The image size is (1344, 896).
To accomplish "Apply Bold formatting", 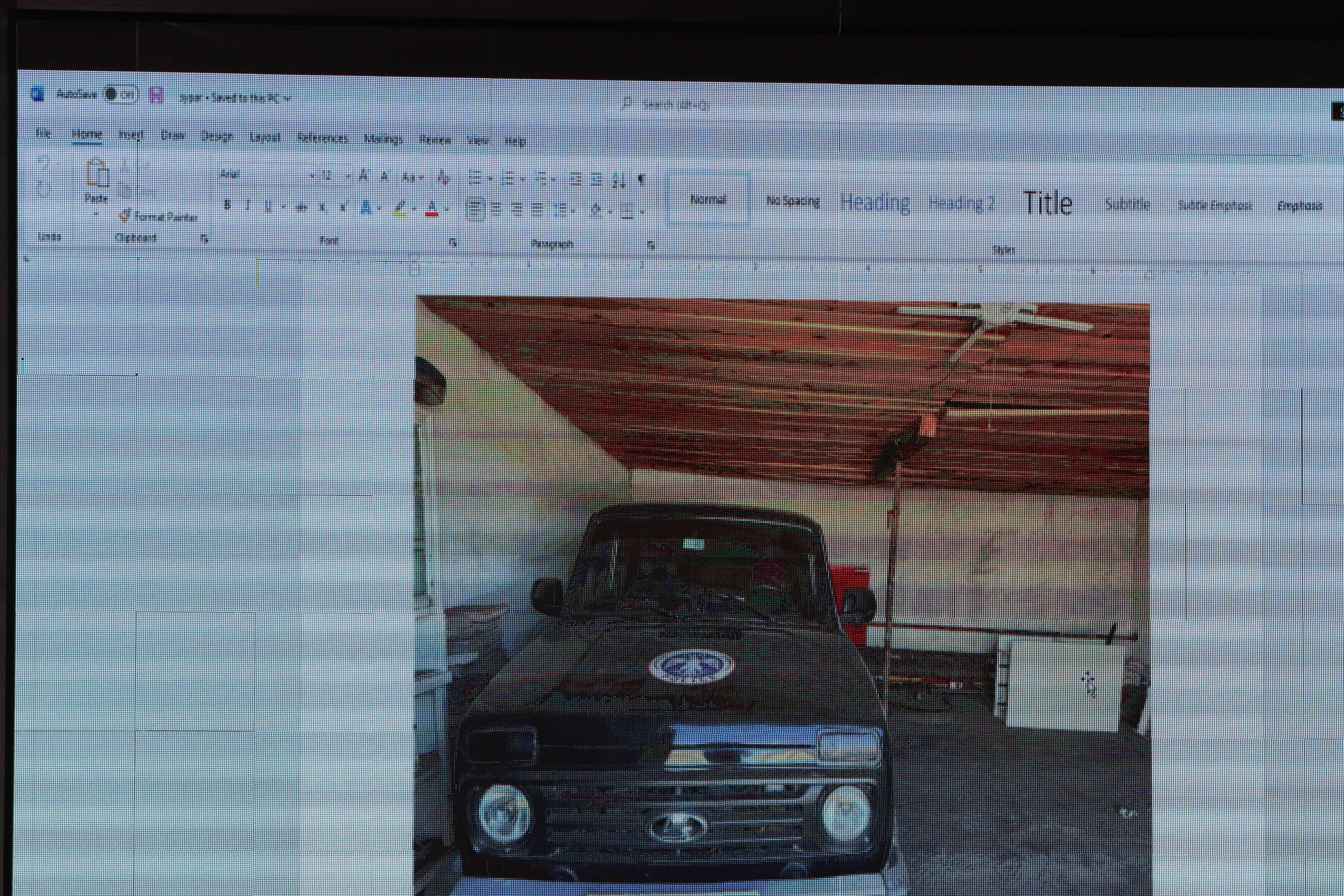I will [x=227, y=205].
